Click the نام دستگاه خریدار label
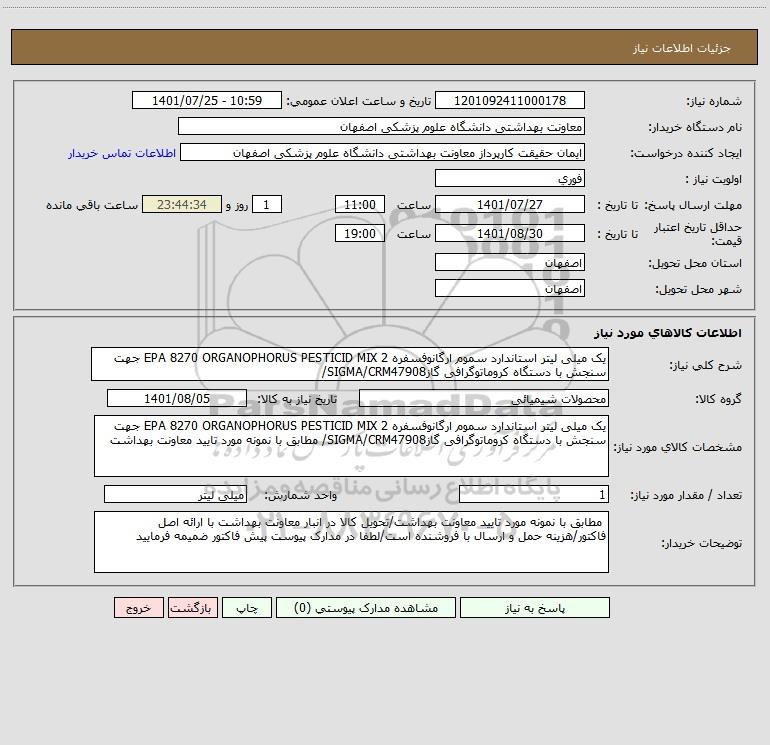This screenshot has width=770, height=745. pyautogui.click(x=695, y=127)
